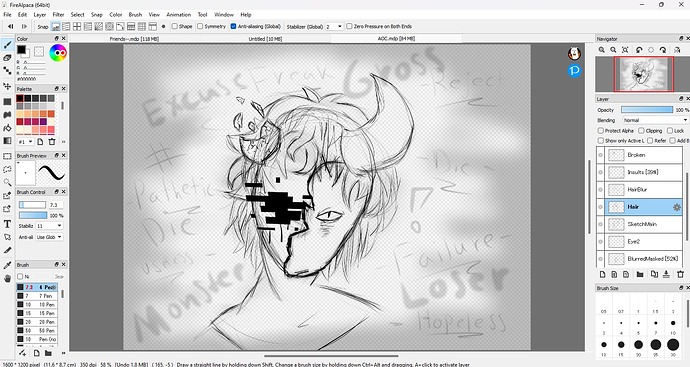This screenshot has height=367, width=690.
Task: Select the Lasso selection tool
Action: 7,169
